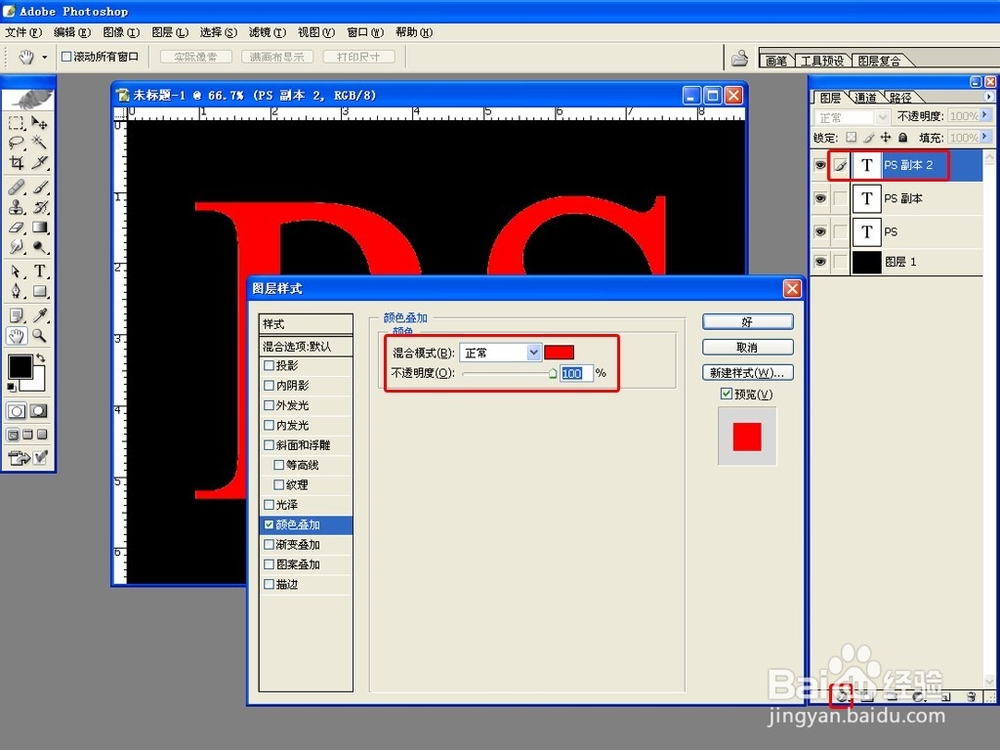The height and width of the screenshot is (750, 1000).
Task: Open the 混合模式 blend mode dropdown
Action: tap(534, 352)
